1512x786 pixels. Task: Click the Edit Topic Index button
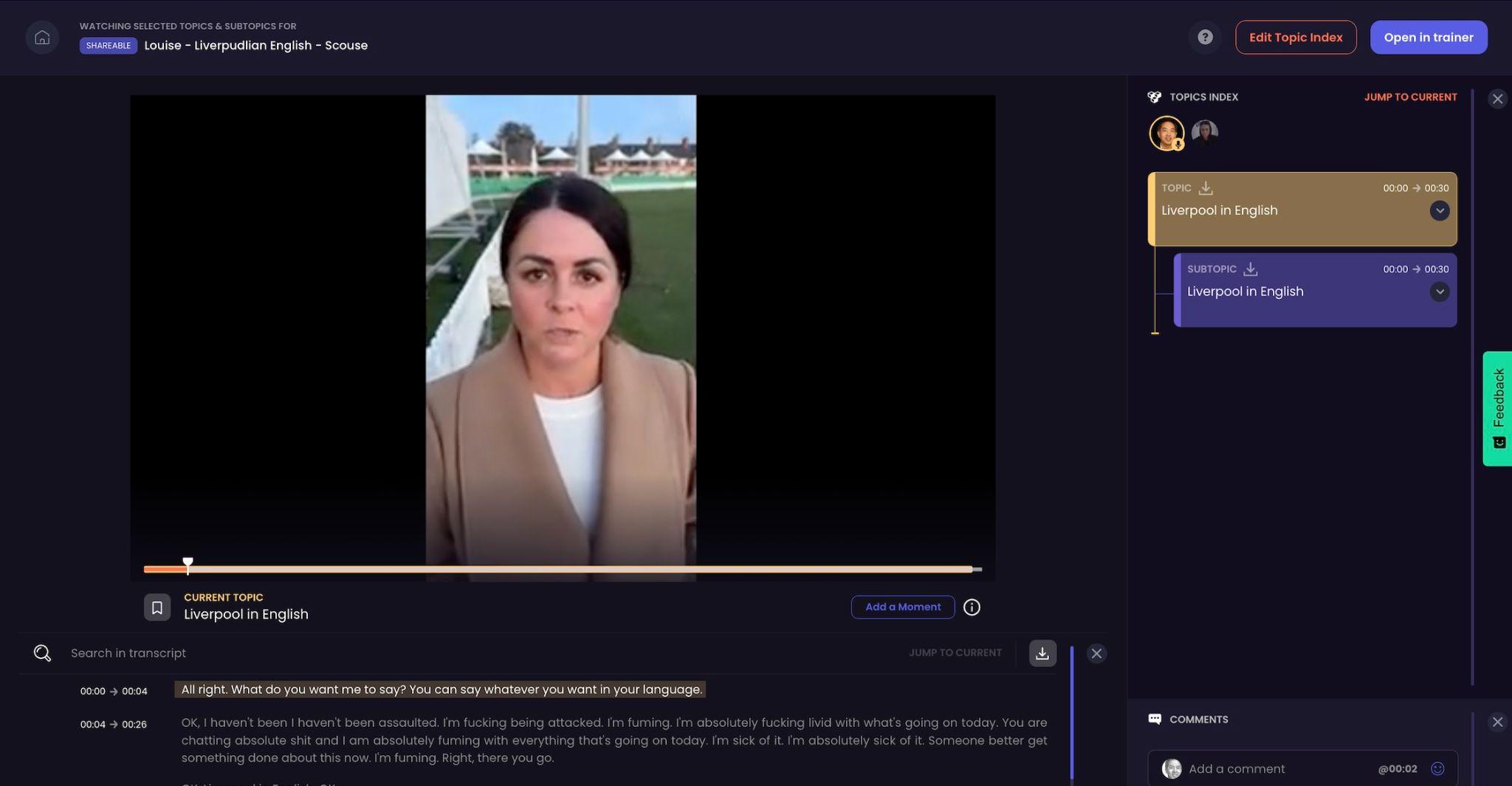pyautogui.click(x=1296, y=37)
